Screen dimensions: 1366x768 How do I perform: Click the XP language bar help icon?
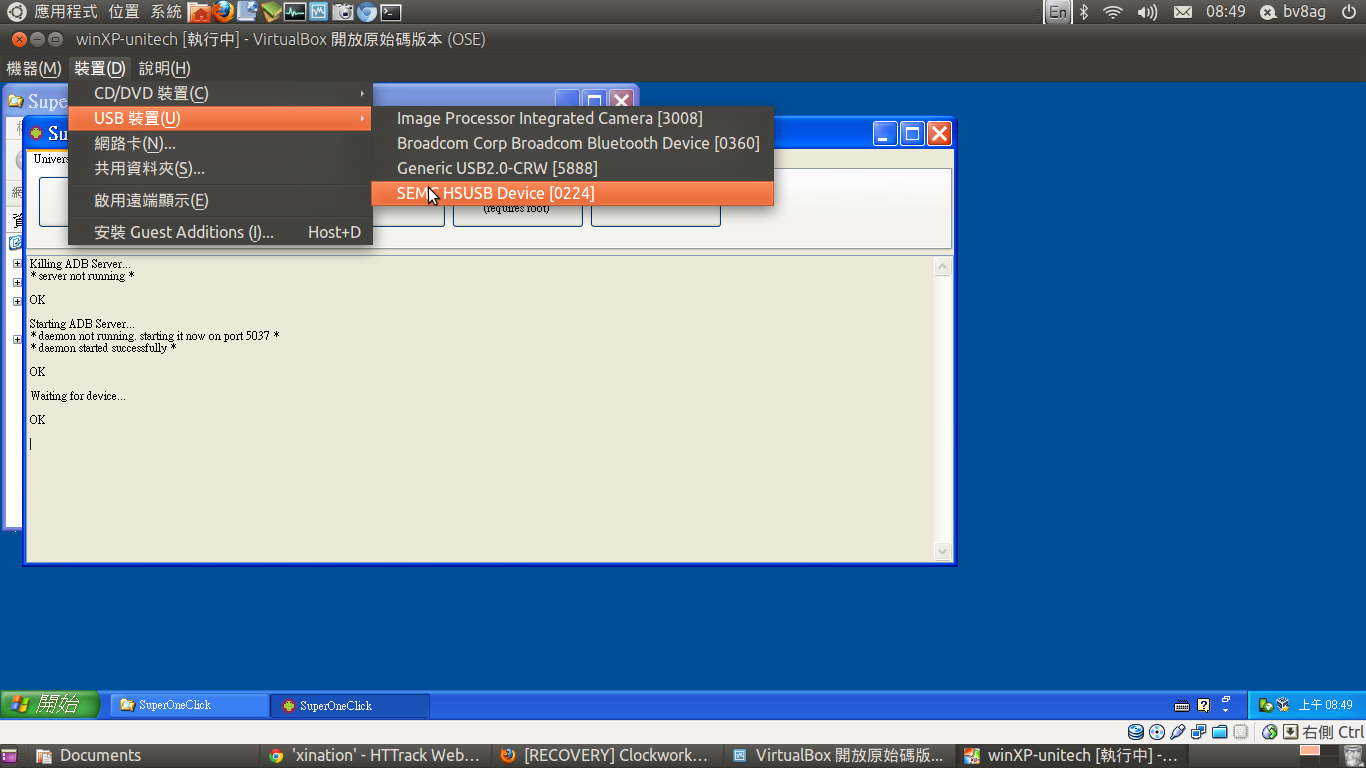[x=1203, y=705]
